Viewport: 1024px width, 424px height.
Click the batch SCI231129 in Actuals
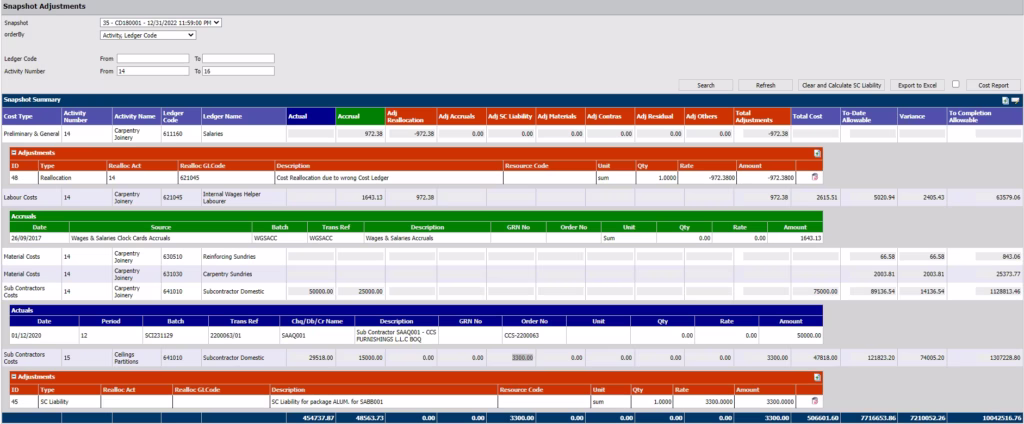(159, 335)
